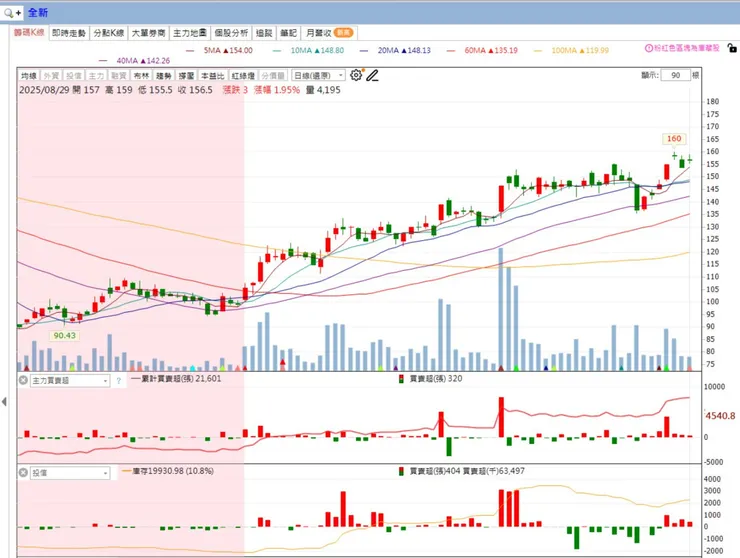
Task: Click the 4540.8 axis value label
Action: tap(720, 416)
